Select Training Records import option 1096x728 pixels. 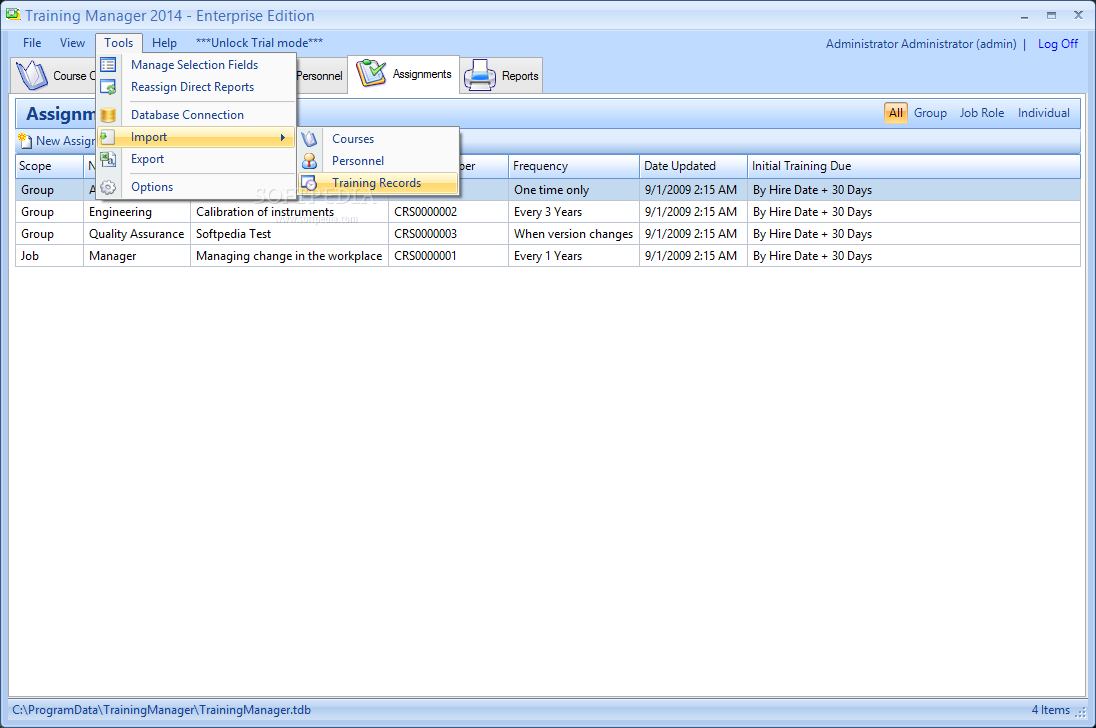click(x=379, y=183)
